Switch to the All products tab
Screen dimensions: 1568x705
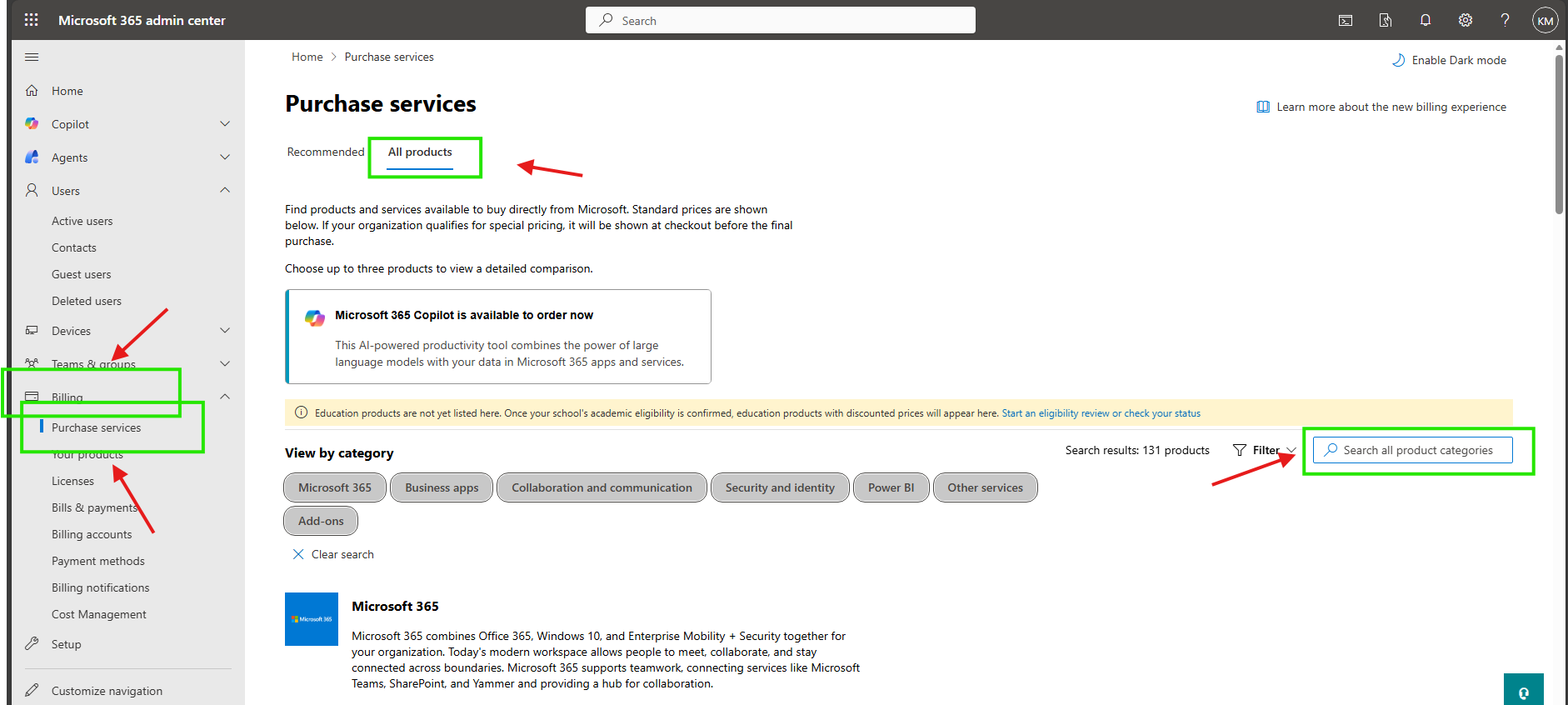420,152
